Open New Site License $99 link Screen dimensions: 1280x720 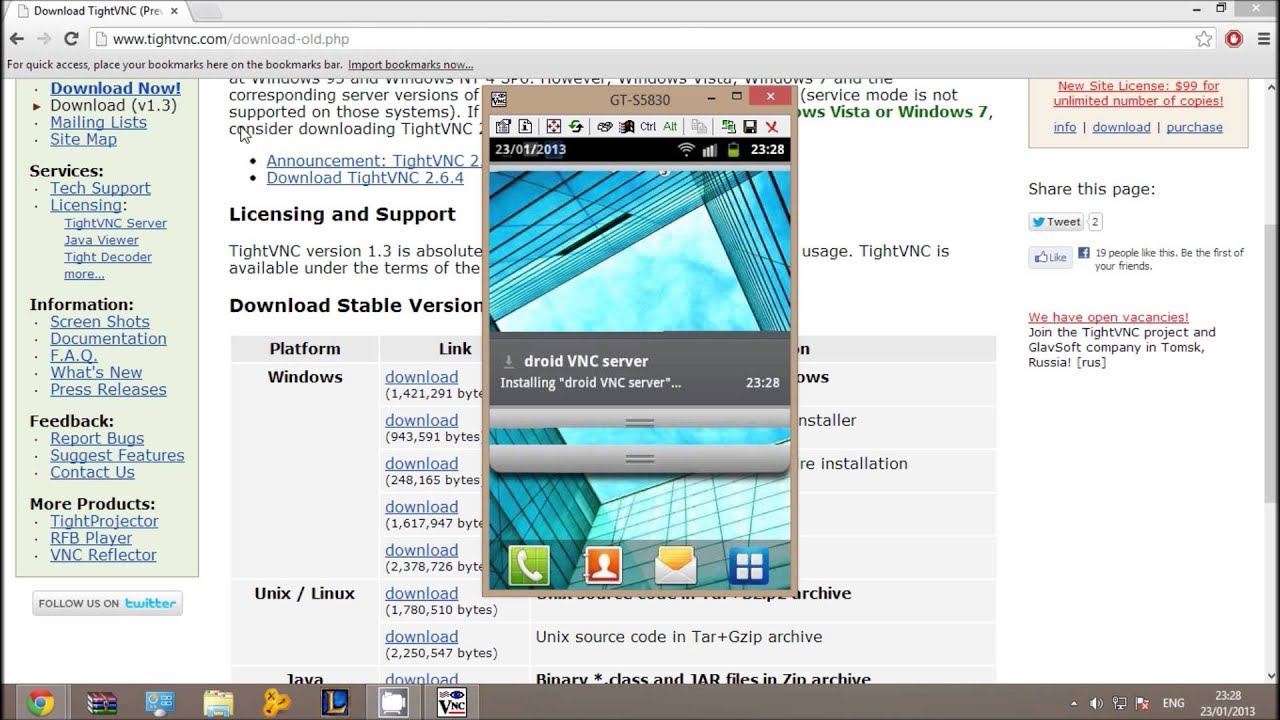1138,93
